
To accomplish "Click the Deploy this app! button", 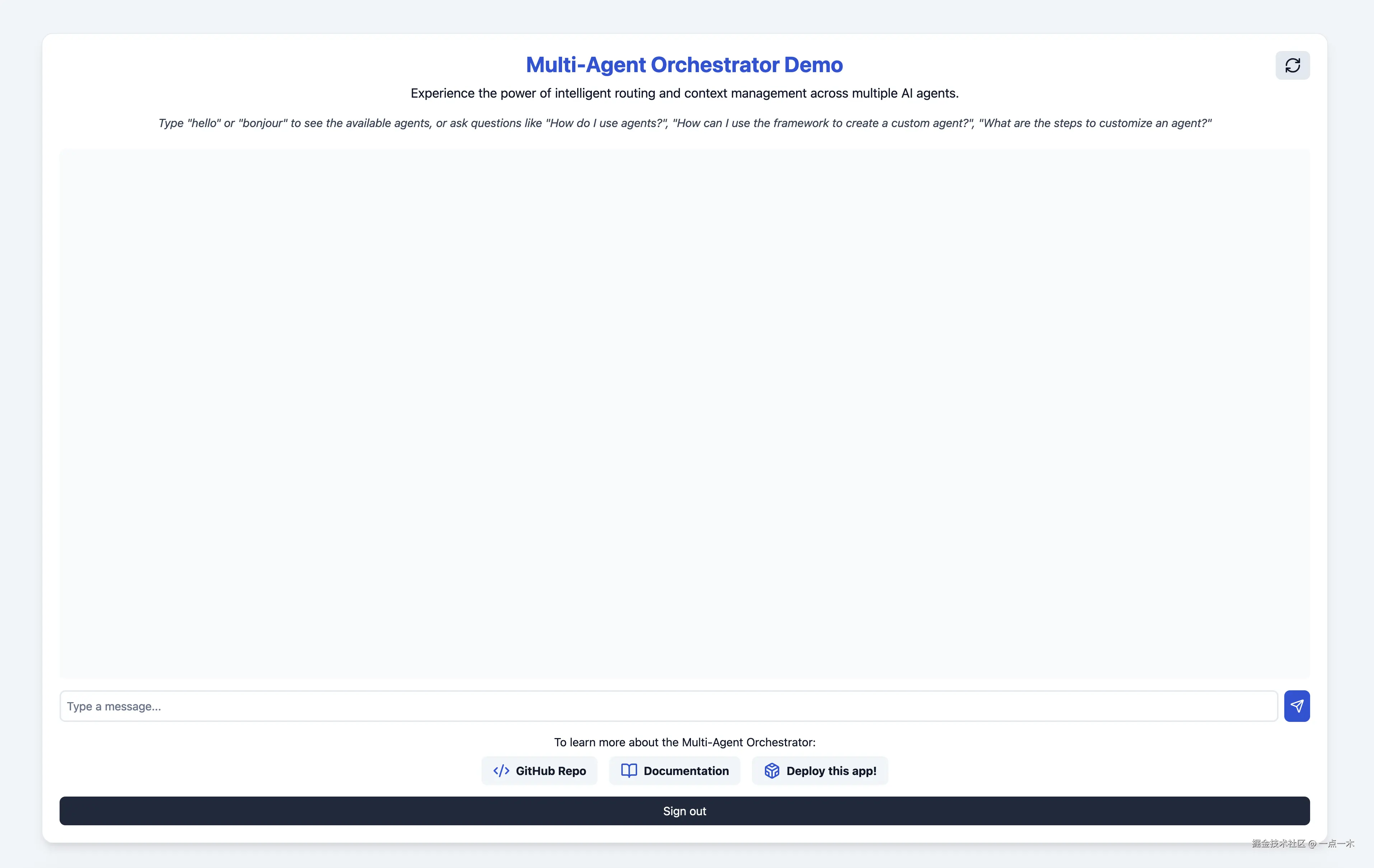I will coord(820,770).
